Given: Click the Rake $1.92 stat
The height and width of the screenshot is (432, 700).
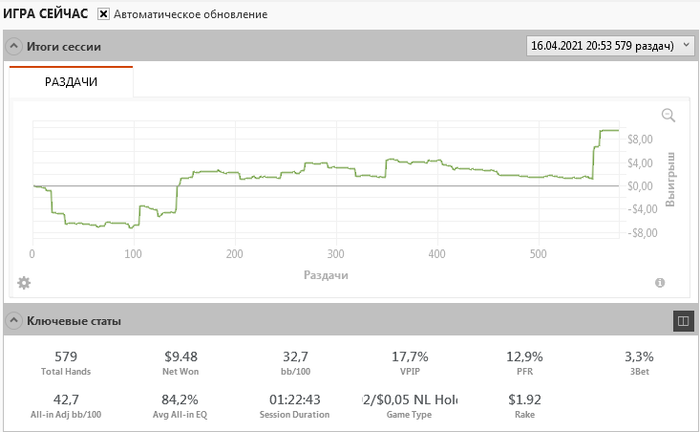Looking at the screenshot, I should (x=526, y=404).
